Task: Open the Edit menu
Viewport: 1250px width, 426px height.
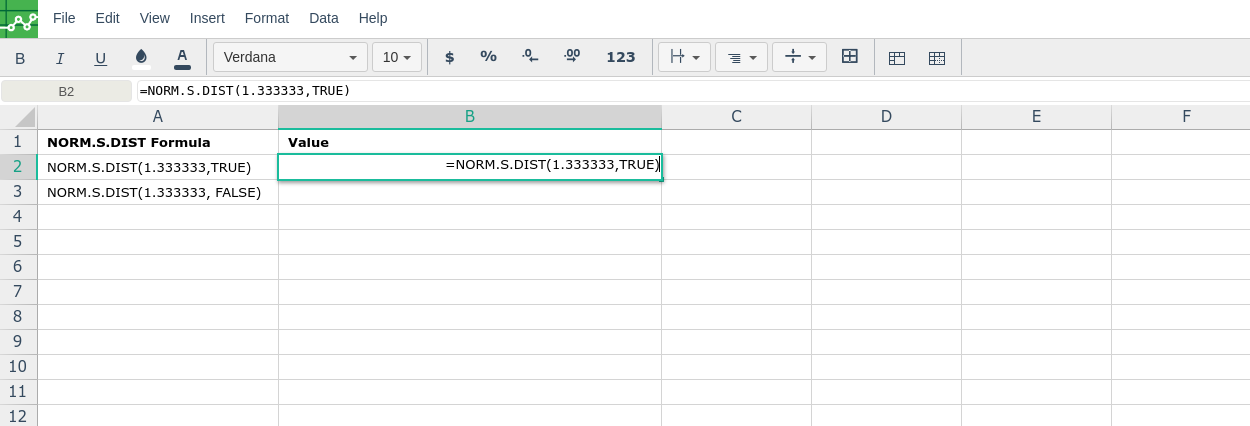Action: [107, 18]
